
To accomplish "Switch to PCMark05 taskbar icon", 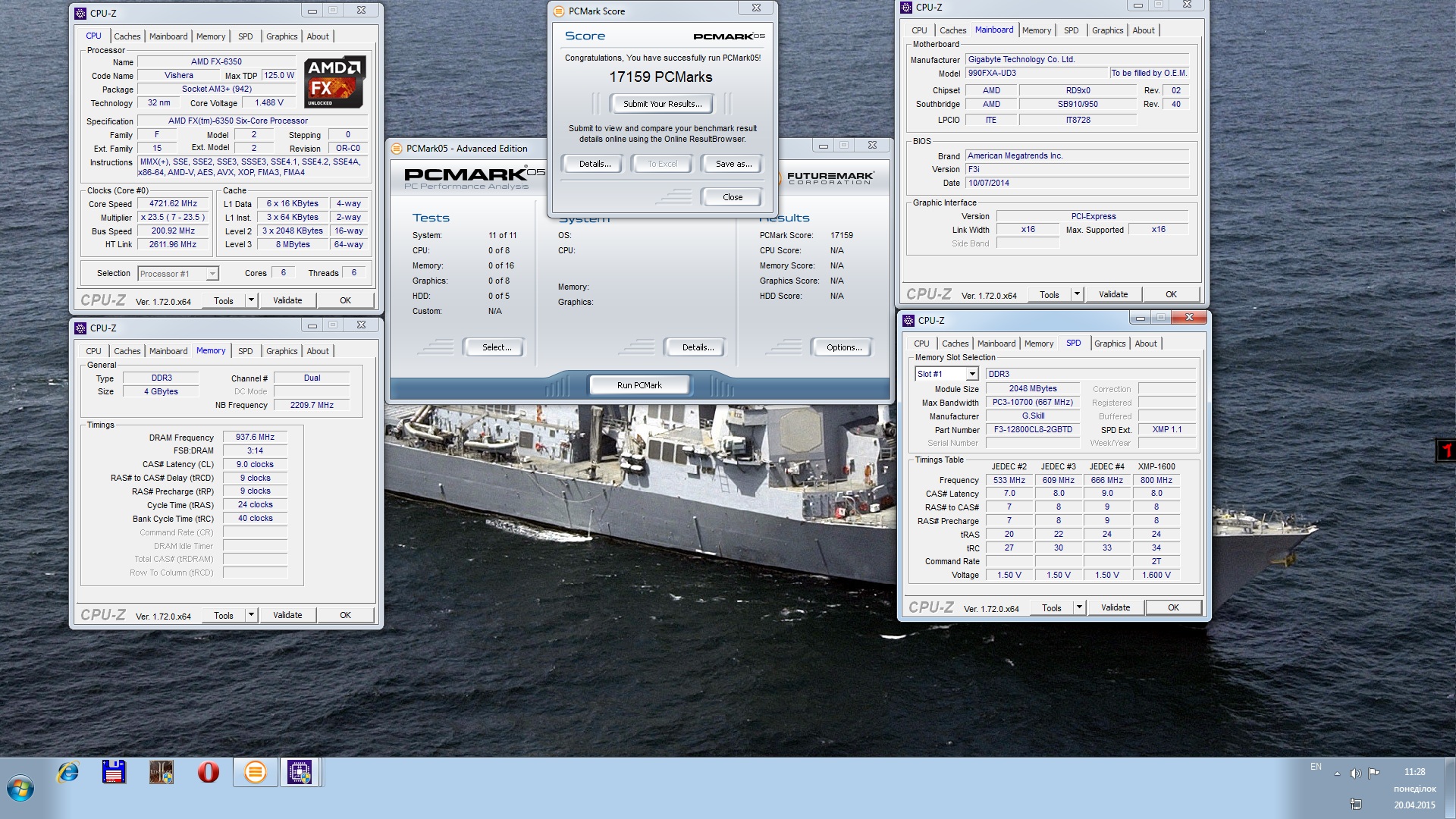I will 255,772.
